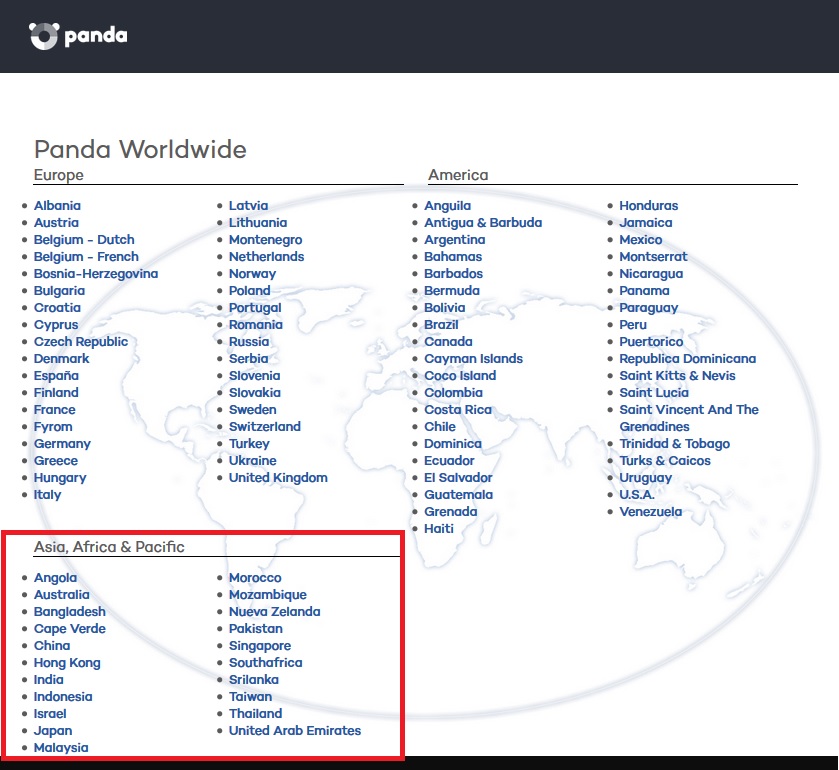Select the Bermuda link
The height and width of the screenshot is (770, 839).
(x=452, y=291)
